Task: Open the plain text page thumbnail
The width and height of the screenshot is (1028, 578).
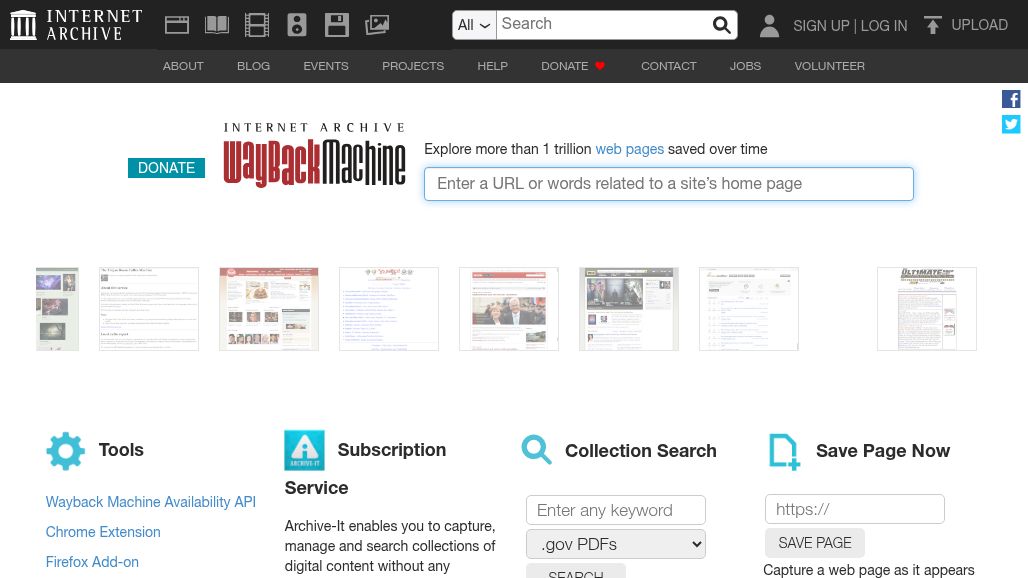Action: point(149,309)
